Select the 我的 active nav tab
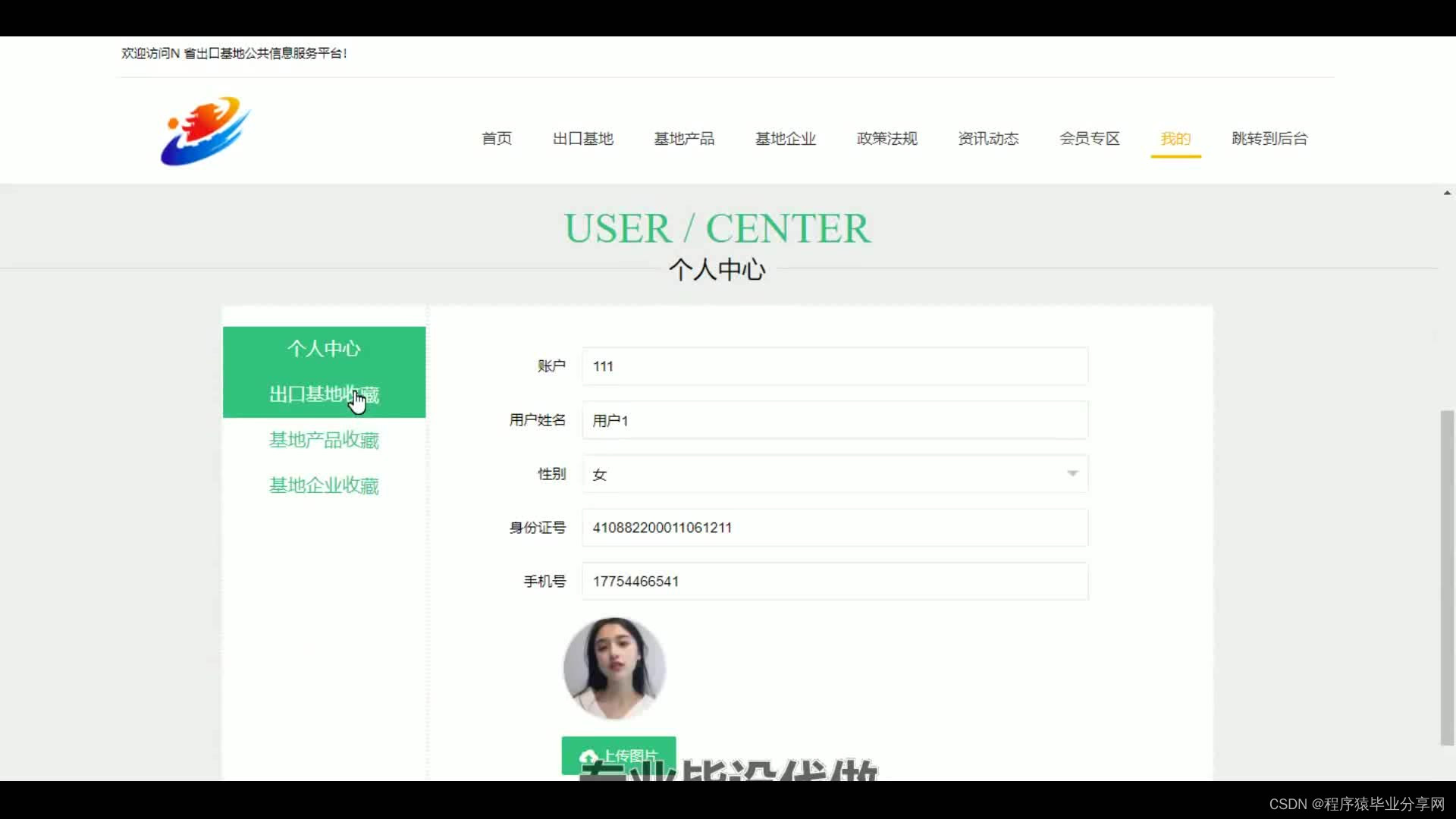 (x=1175, y=139)
